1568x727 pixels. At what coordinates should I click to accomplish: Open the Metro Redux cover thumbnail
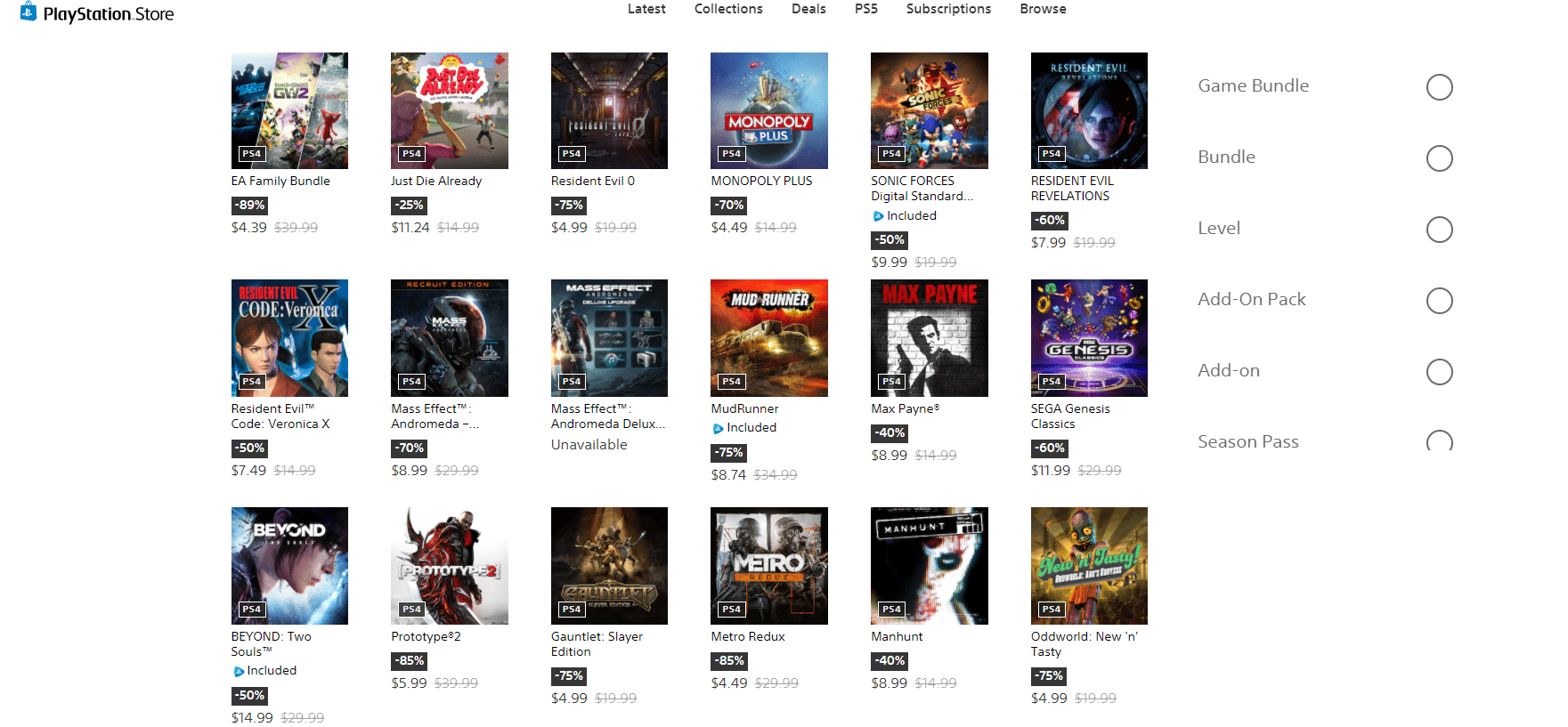(769, 566)
